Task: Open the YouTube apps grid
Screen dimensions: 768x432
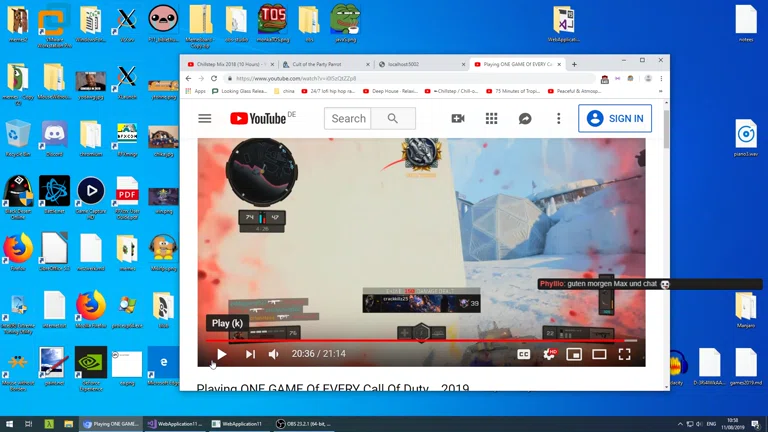Action: [x=491, y=118]
